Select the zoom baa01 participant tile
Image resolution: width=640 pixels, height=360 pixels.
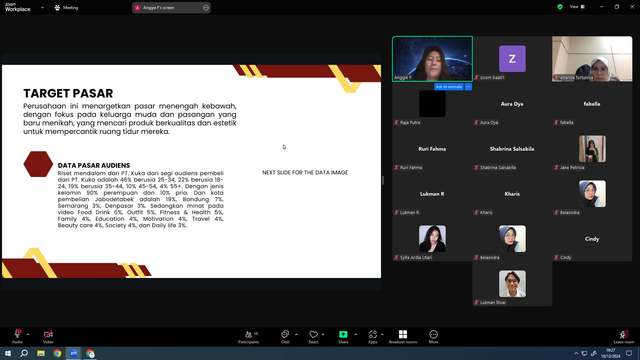(512, 59)
